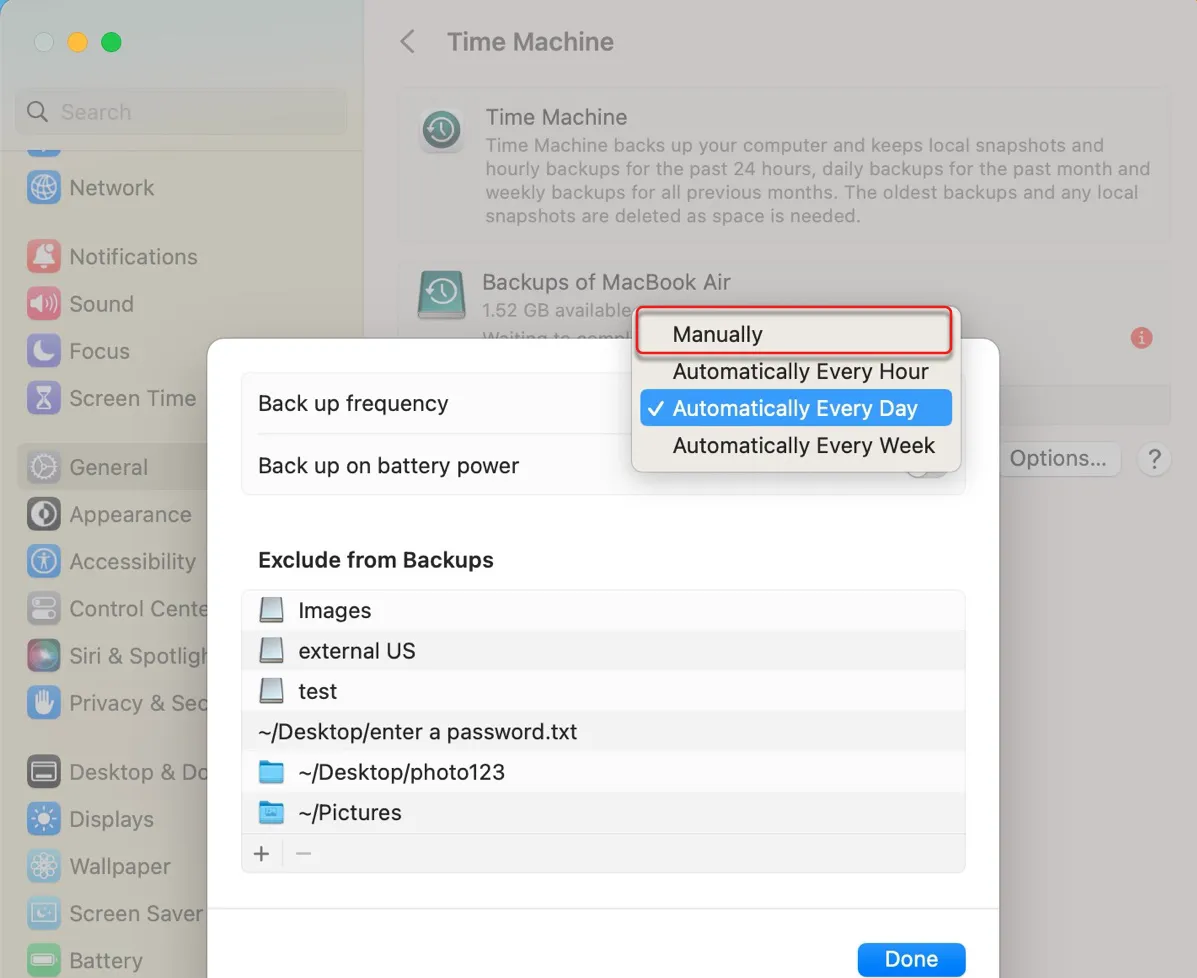Image resolution: width=1197 pixels, height=978 pixels.
Task: Remove selected exclusion with minus button
Action: 303,854
